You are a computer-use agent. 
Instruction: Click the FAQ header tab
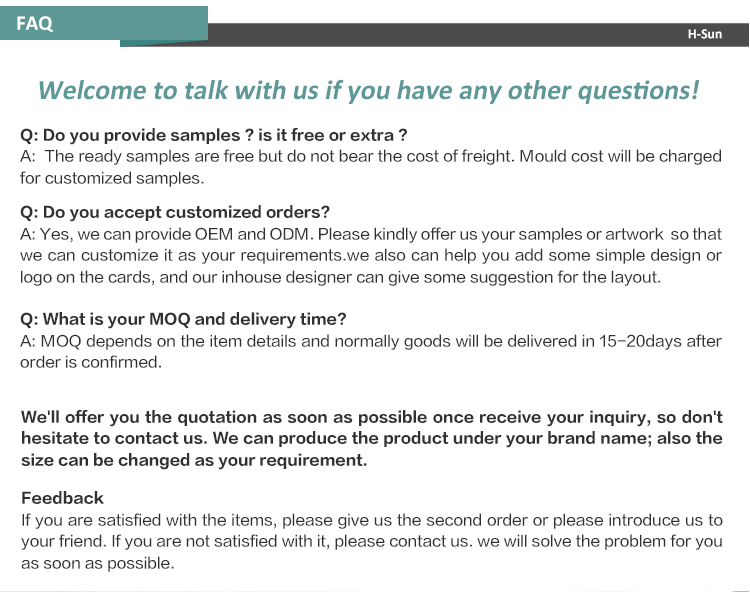tap(104, 23)
